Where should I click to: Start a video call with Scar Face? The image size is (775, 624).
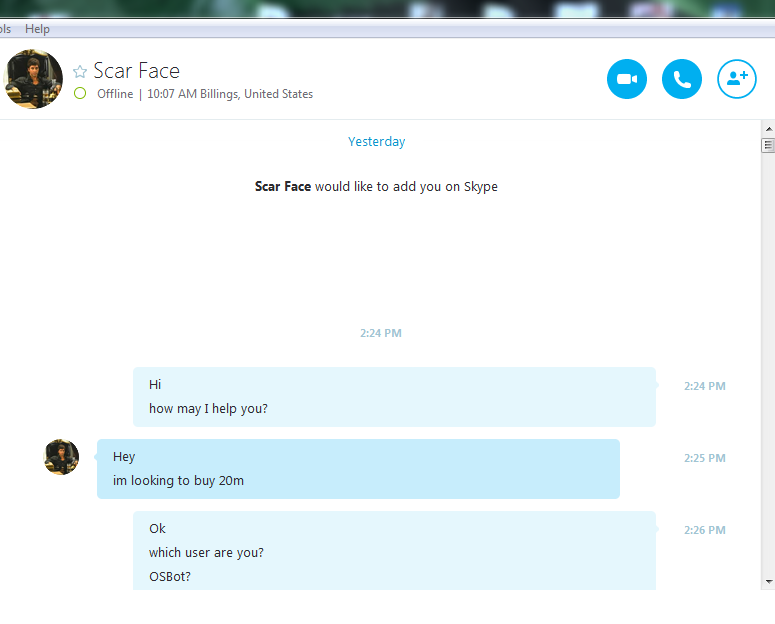point(627,79)
